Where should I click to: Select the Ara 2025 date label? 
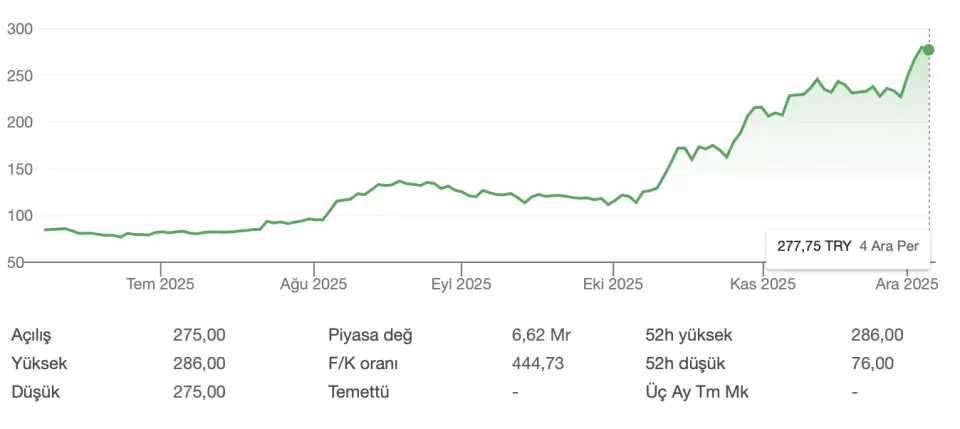coord(907,284)
